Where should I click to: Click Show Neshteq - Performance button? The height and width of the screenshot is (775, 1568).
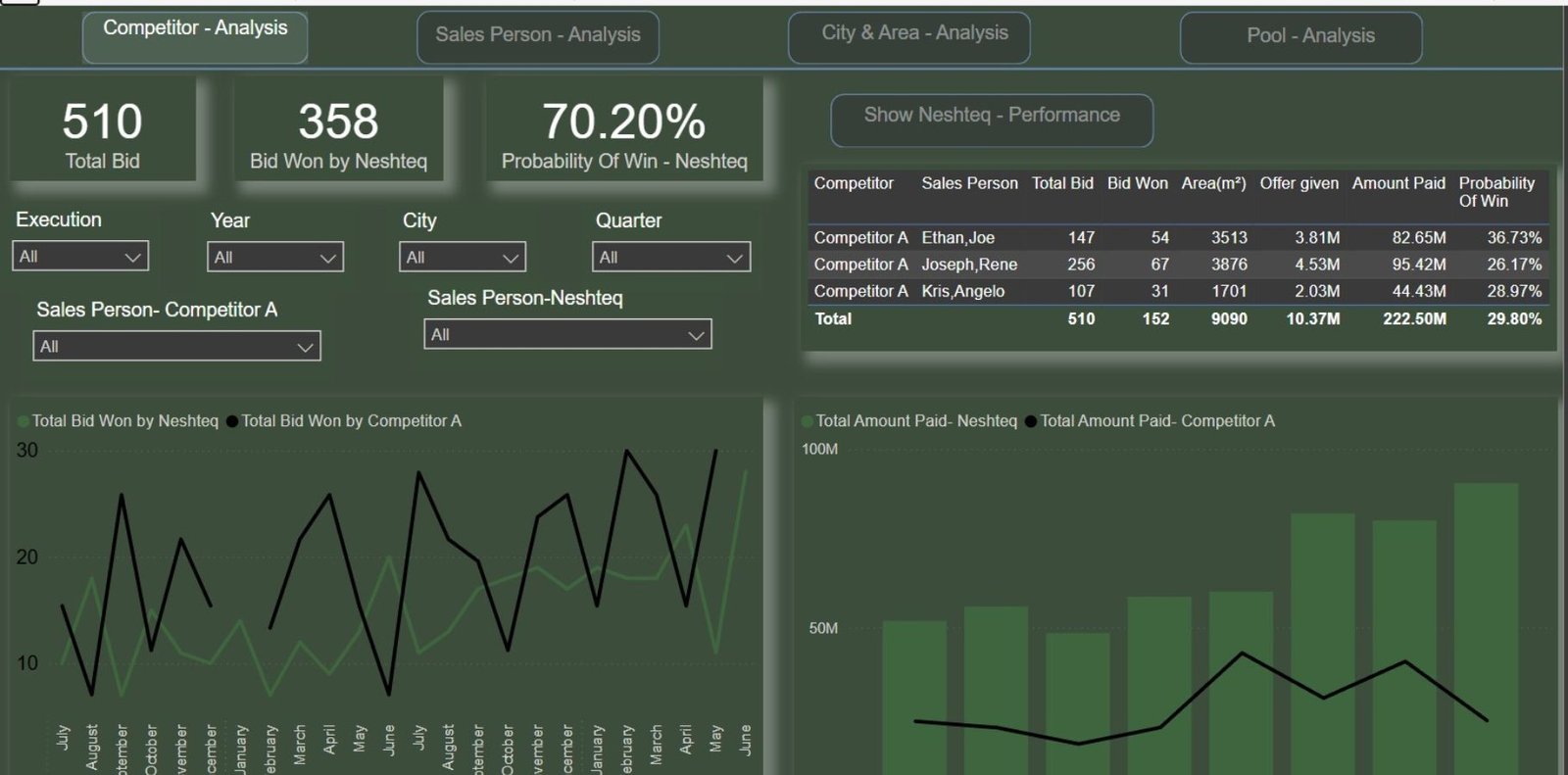point(992,120)
